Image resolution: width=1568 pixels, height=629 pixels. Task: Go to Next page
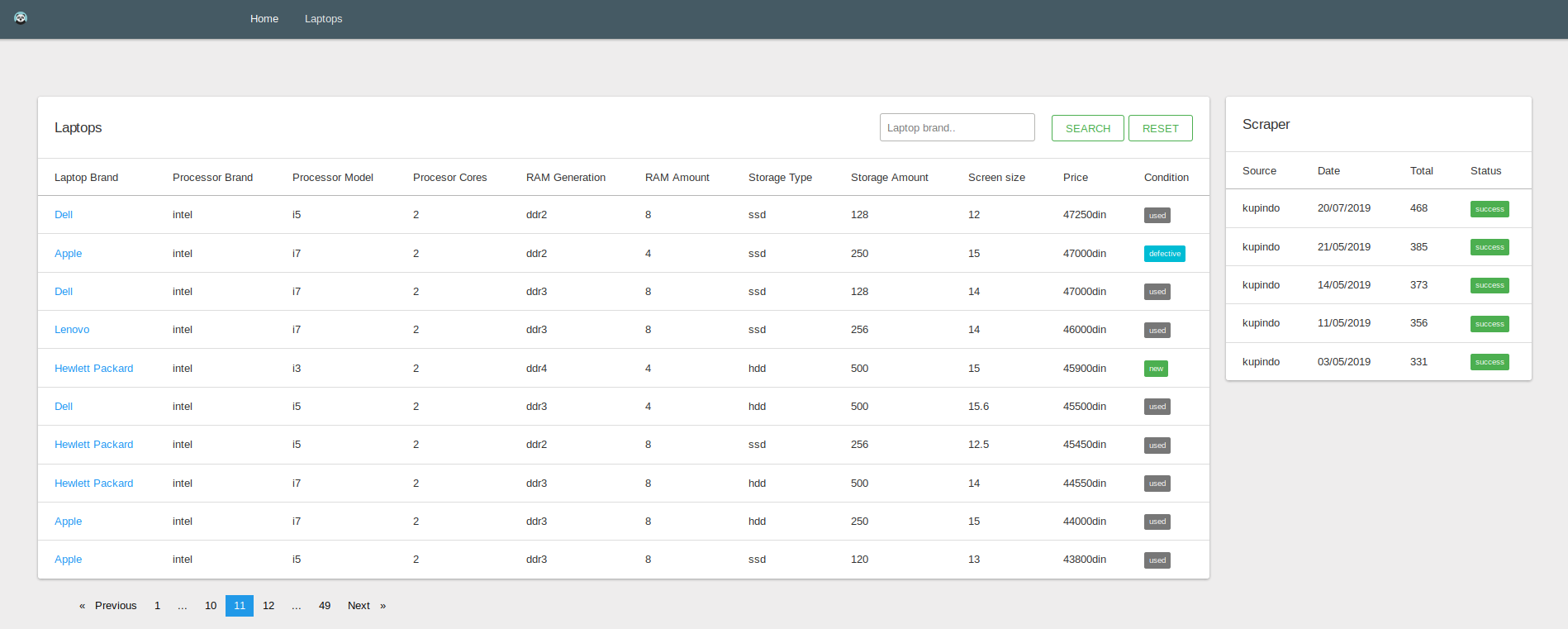(x=367, y=606)
